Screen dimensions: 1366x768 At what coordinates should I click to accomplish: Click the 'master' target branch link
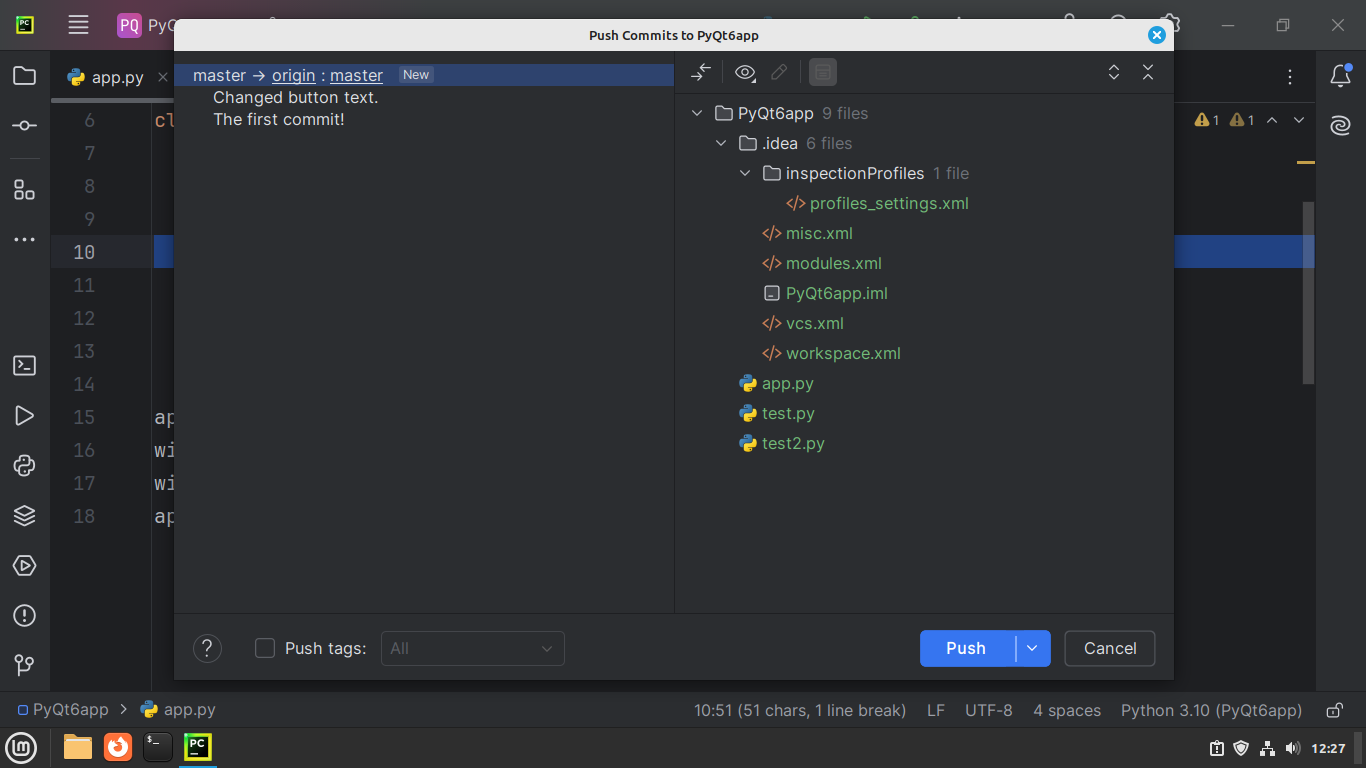(357, 75)
